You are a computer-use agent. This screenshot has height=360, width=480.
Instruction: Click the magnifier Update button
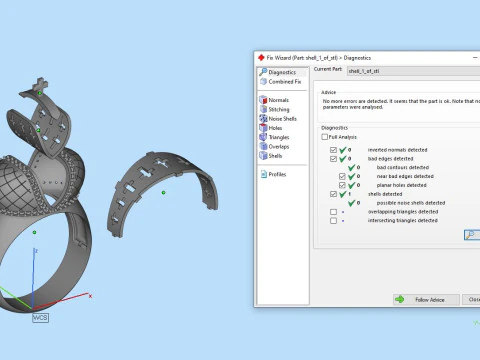coord(471,235)
